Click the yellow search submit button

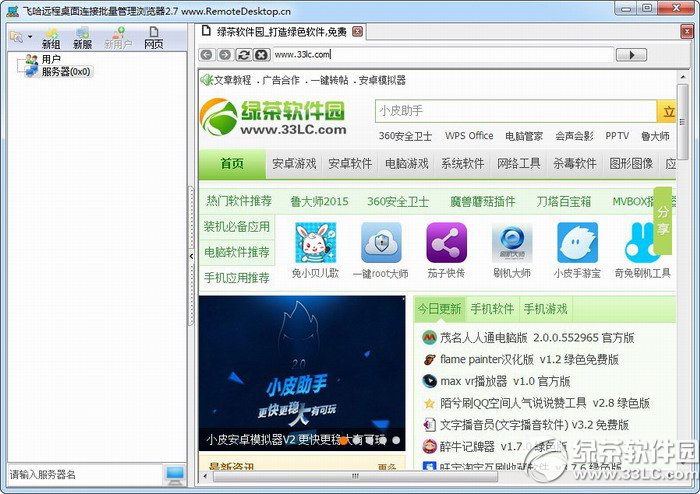tap(667, 111)
